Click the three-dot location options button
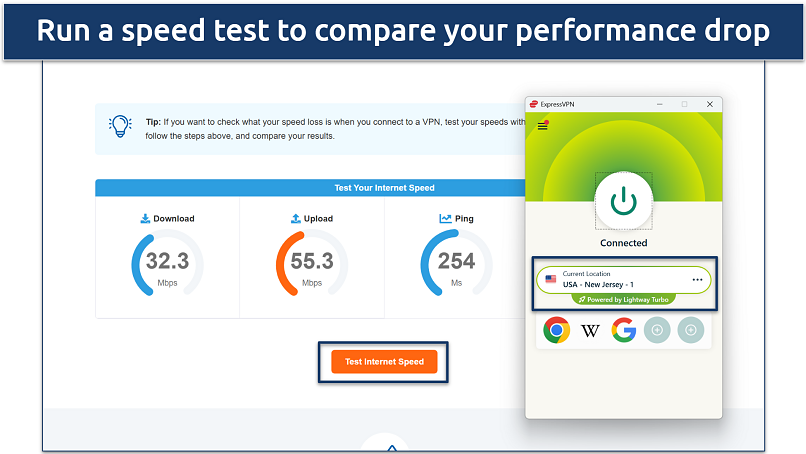Image resolution: width=806 pixels, height=454 pixels. [697, 279]
